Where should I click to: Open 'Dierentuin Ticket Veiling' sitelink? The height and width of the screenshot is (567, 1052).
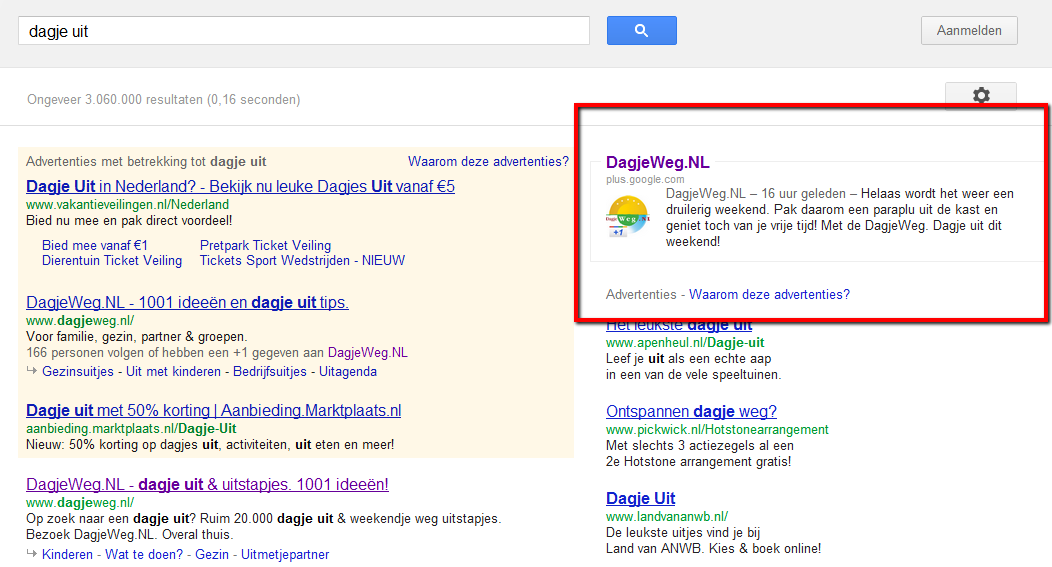pyautogui.click(x=112, y=260)
